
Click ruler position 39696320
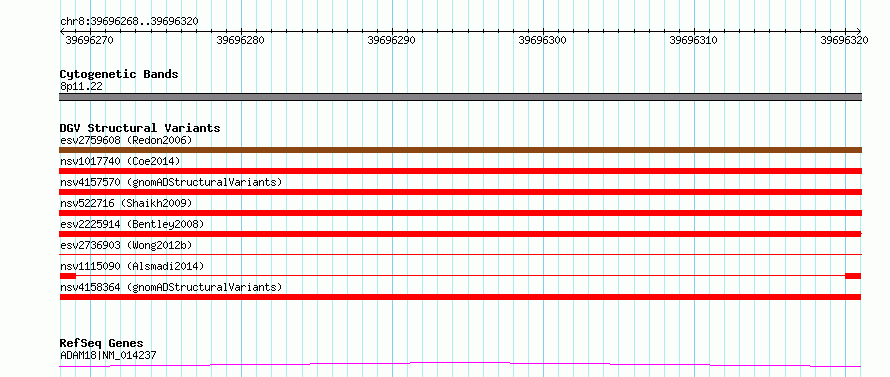pos(845,40)
